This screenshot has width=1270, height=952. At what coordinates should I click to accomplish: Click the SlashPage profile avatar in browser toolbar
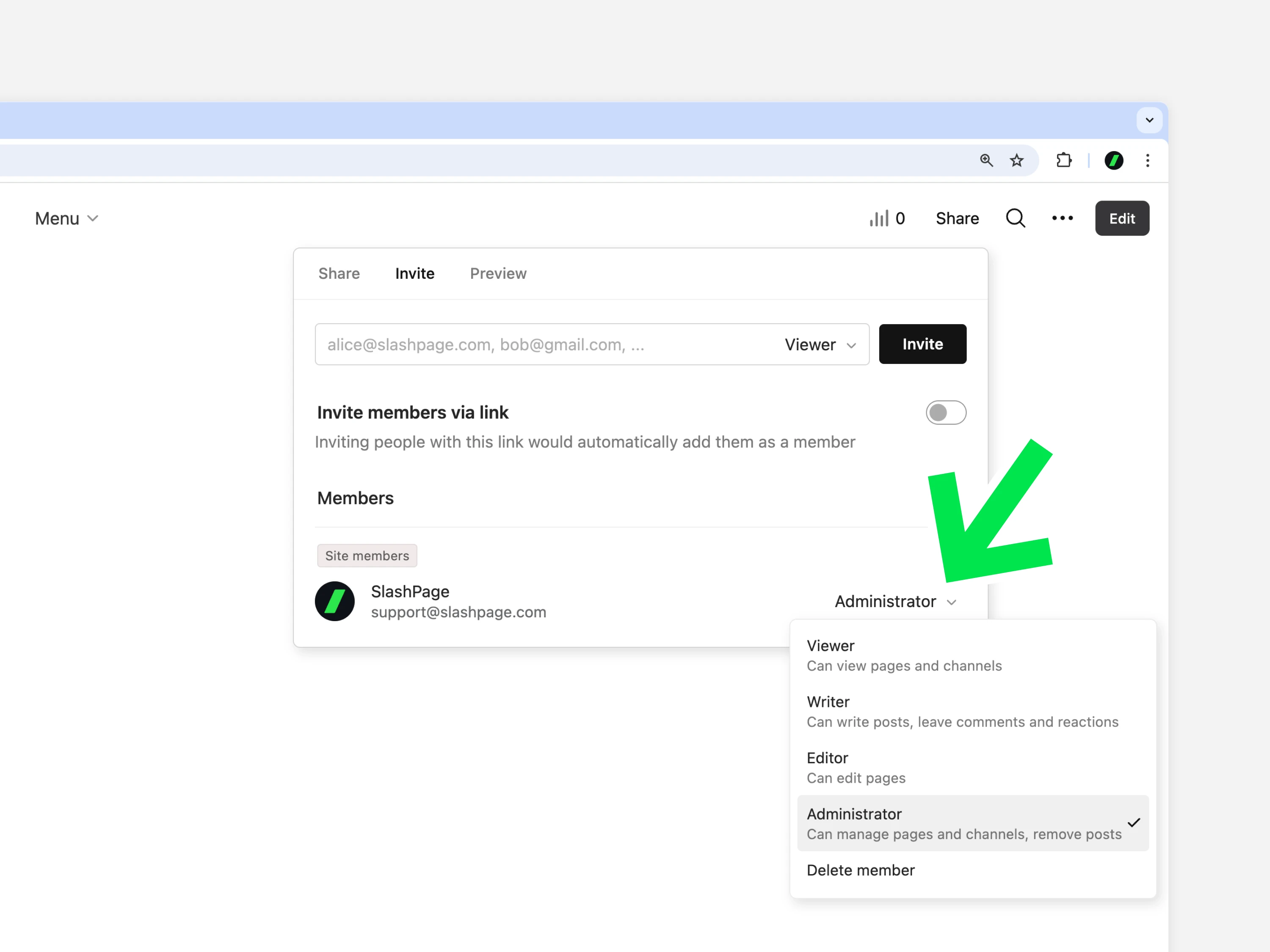pos(1113,160)
